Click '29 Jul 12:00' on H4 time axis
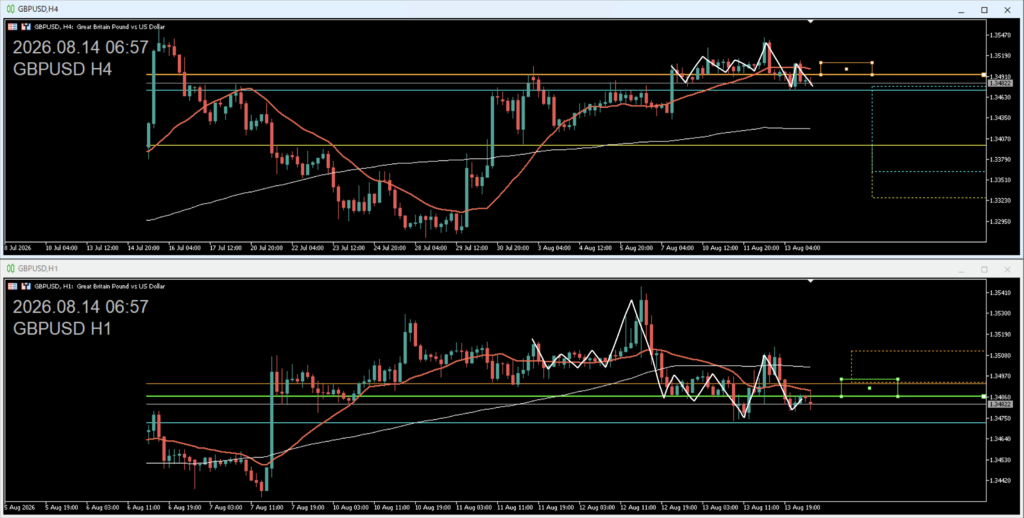Viewport: 1024px width, 518px height. coord(472,248)
